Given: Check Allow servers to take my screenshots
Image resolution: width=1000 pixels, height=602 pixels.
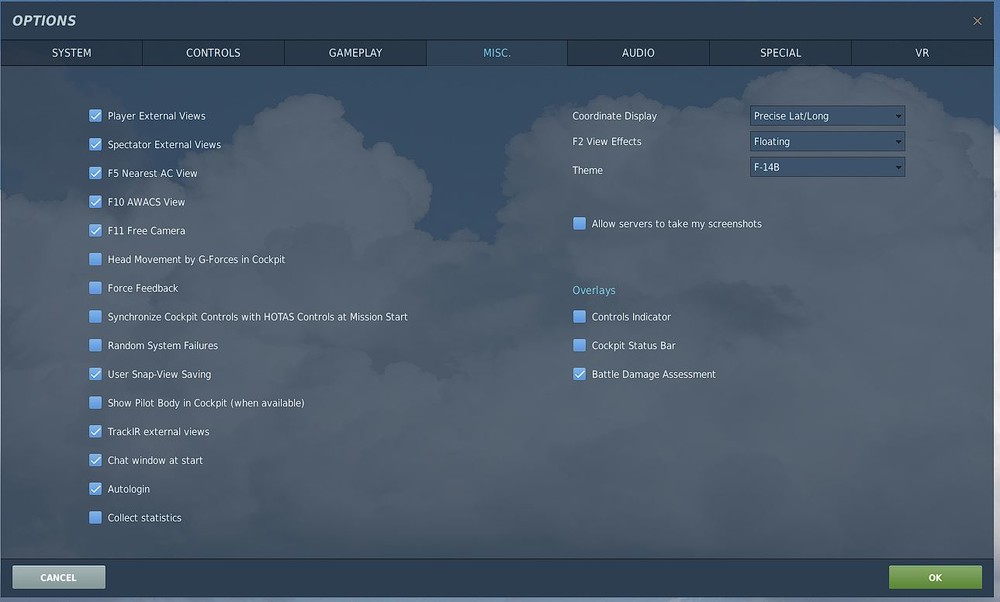Looking at the screenshot, I should [579, 223].
